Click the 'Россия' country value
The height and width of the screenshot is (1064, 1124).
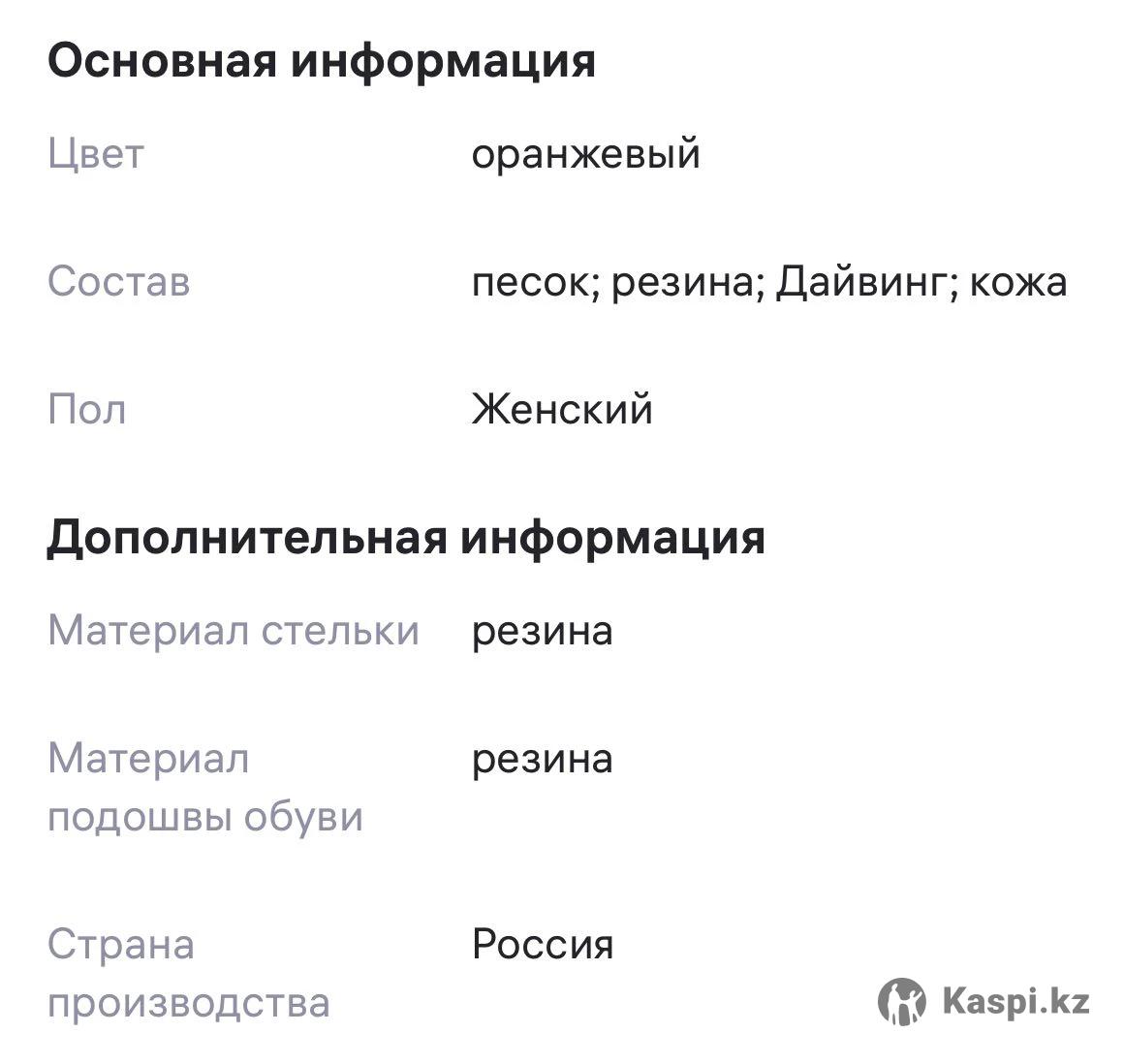(543, 945)
